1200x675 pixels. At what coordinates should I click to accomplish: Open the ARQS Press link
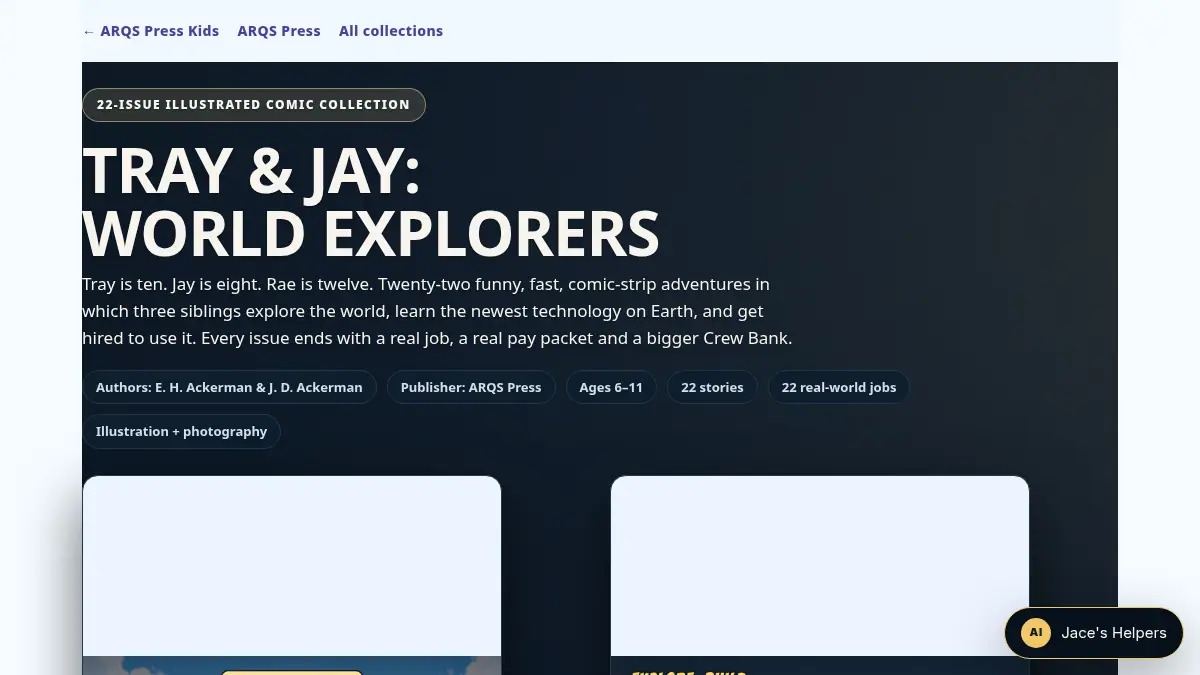279,31
